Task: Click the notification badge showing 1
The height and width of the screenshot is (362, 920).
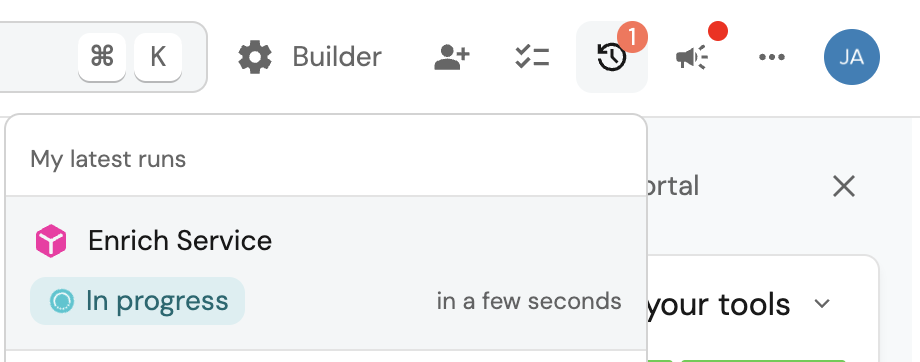Action: tap(632, 36)
